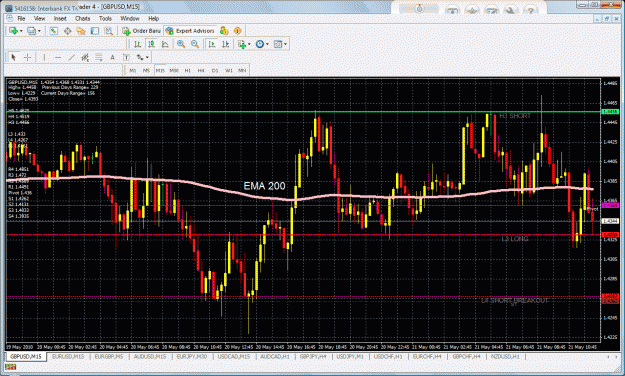Switch to the USDCAD,M15 chart tab

[x=234, y=356]
